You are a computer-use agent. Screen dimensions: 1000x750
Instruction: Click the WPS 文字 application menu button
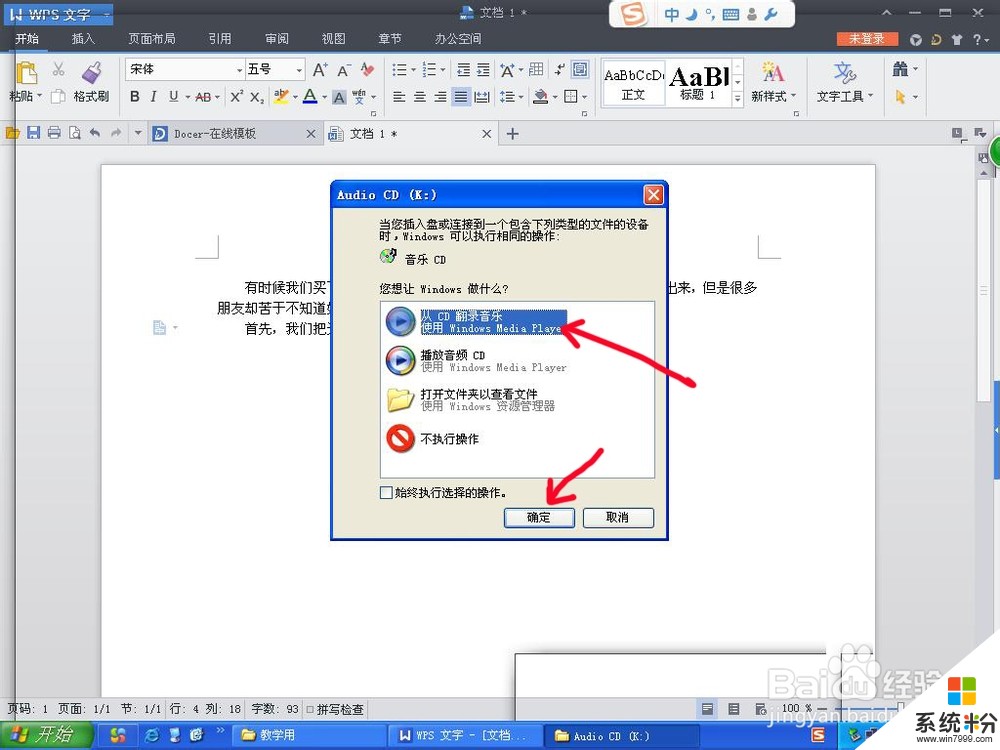point(59,14)
